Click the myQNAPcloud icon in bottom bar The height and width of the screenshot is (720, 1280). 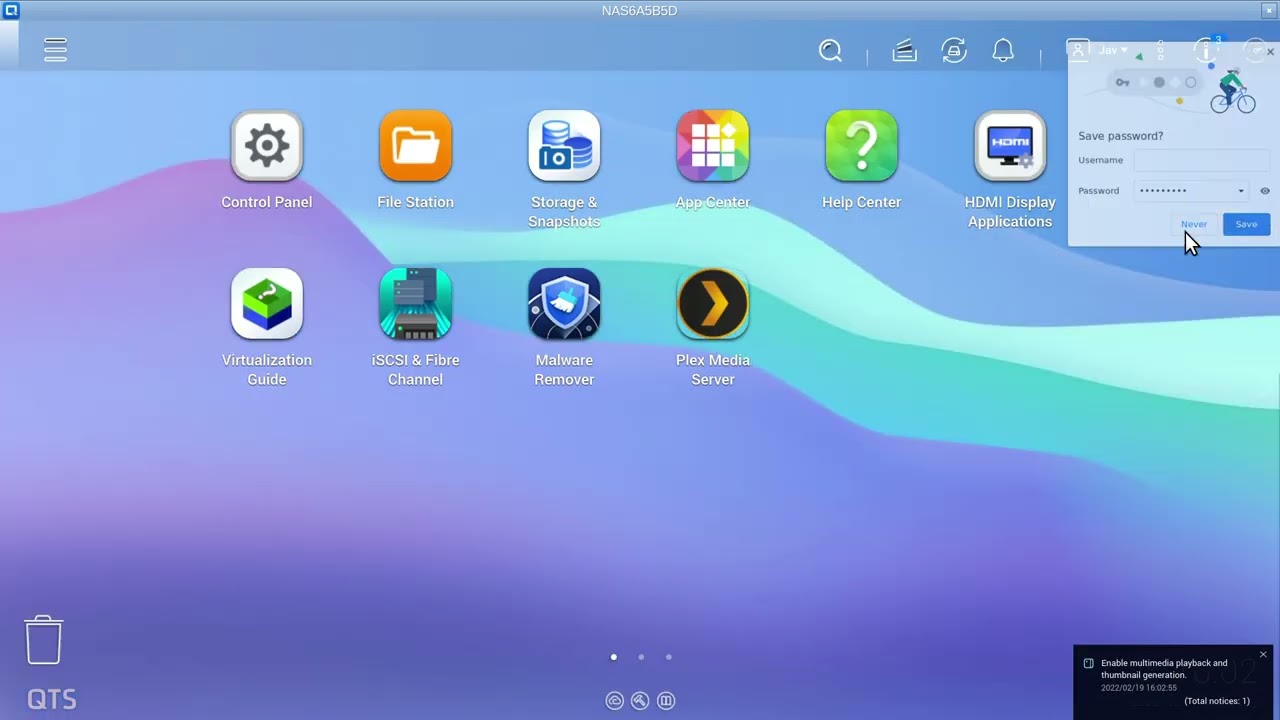click(x=614, y=701)
